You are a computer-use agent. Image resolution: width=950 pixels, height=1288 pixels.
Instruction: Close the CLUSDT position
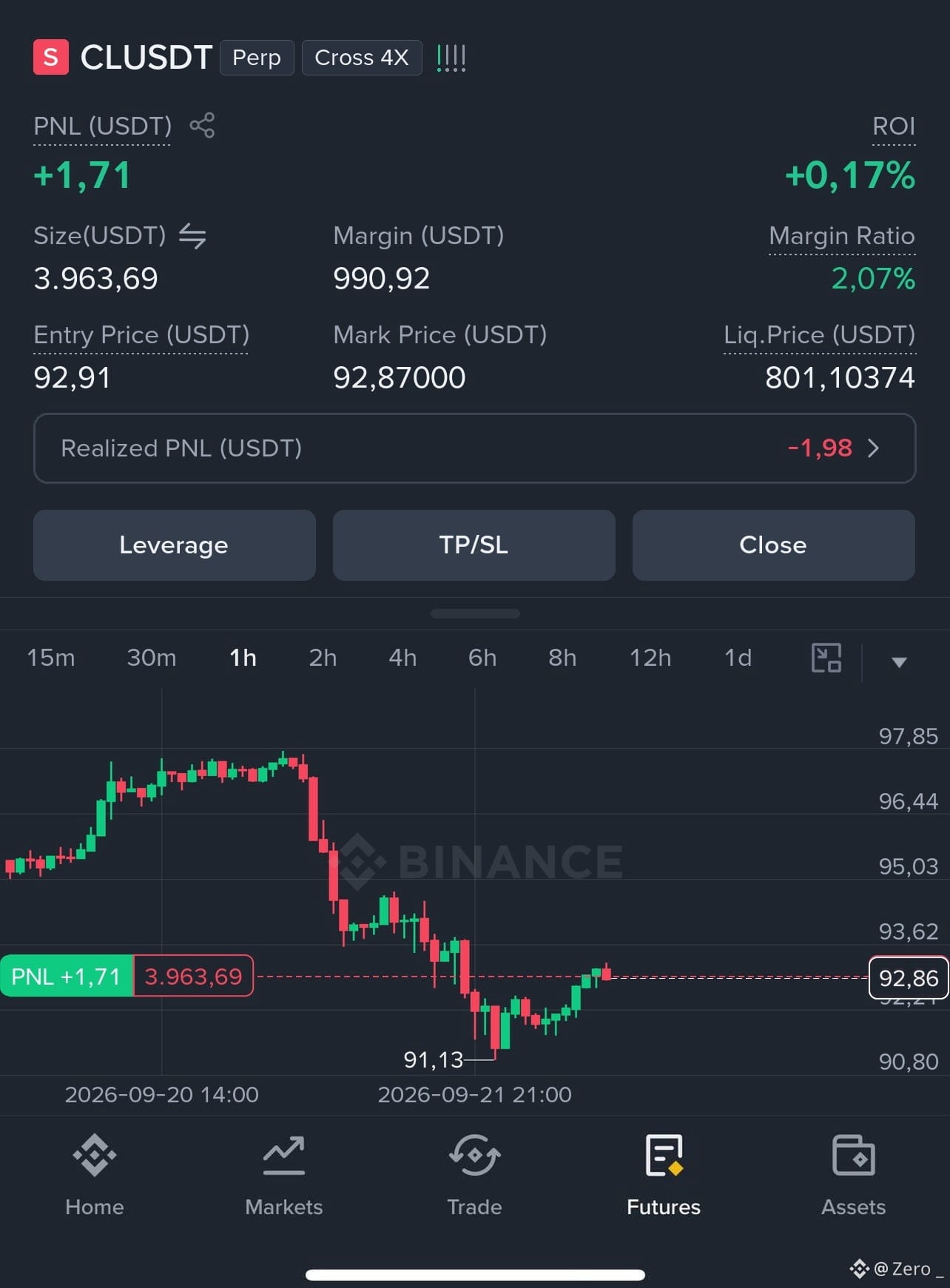774,545
